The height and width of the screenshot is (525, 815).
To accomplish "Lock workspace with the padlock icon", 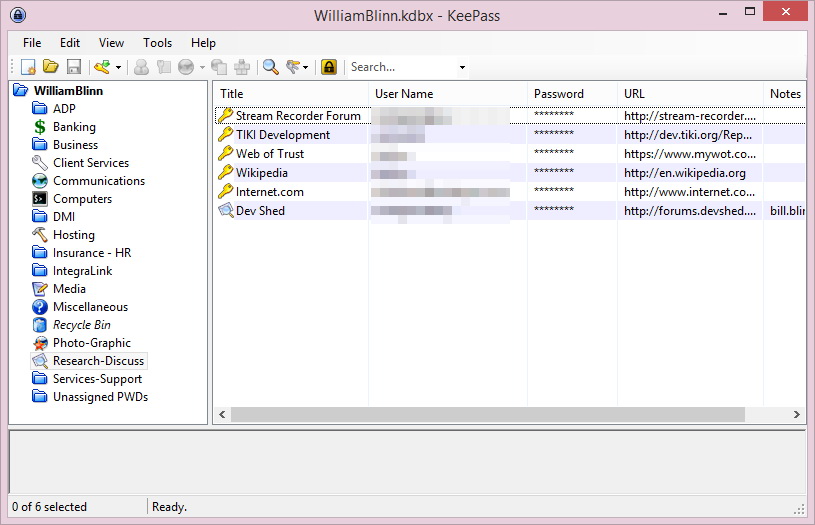I will (328, 67).
